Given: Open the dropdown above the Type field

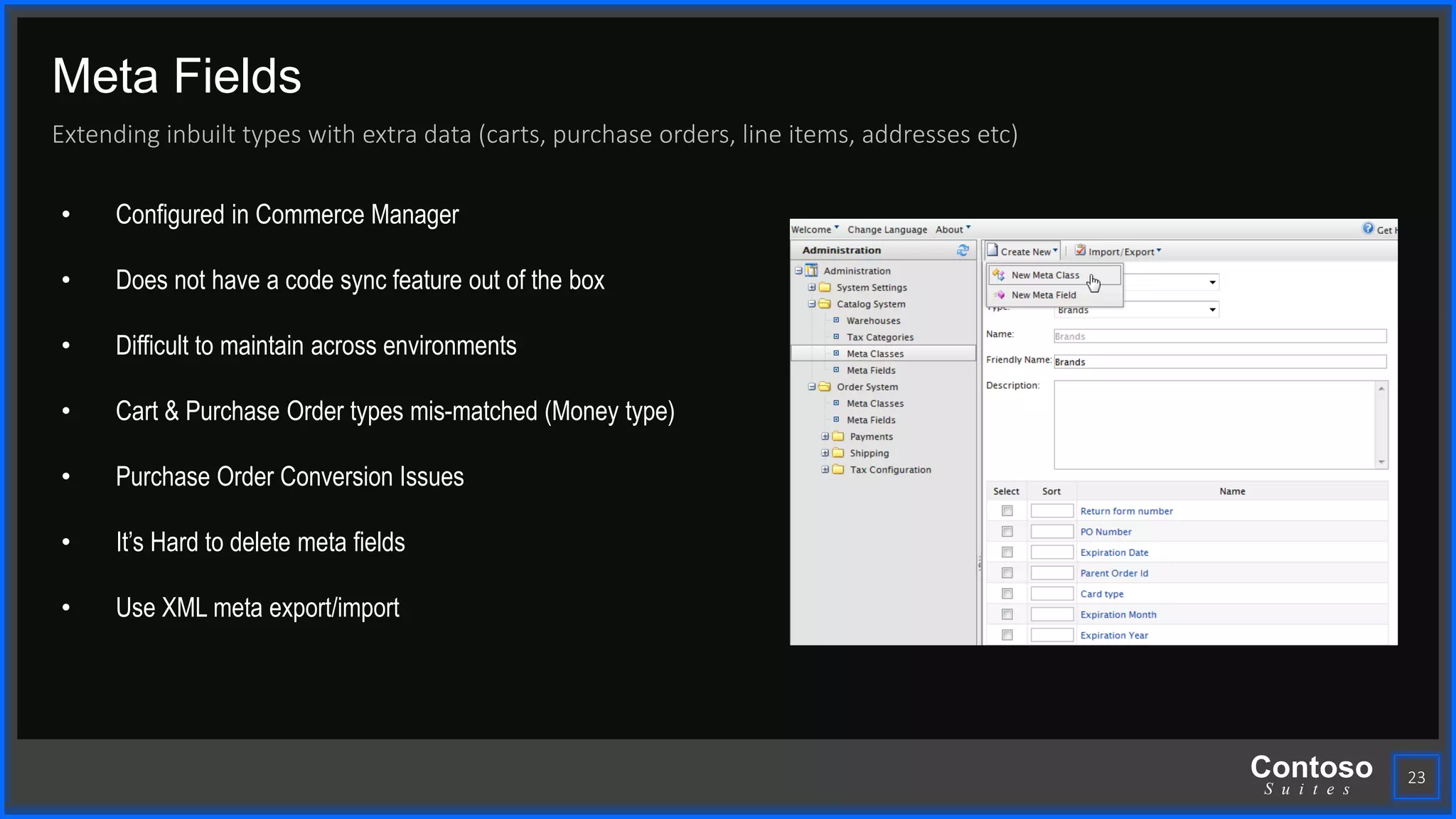Looking at the screenshot, I should pos(1212,282).
